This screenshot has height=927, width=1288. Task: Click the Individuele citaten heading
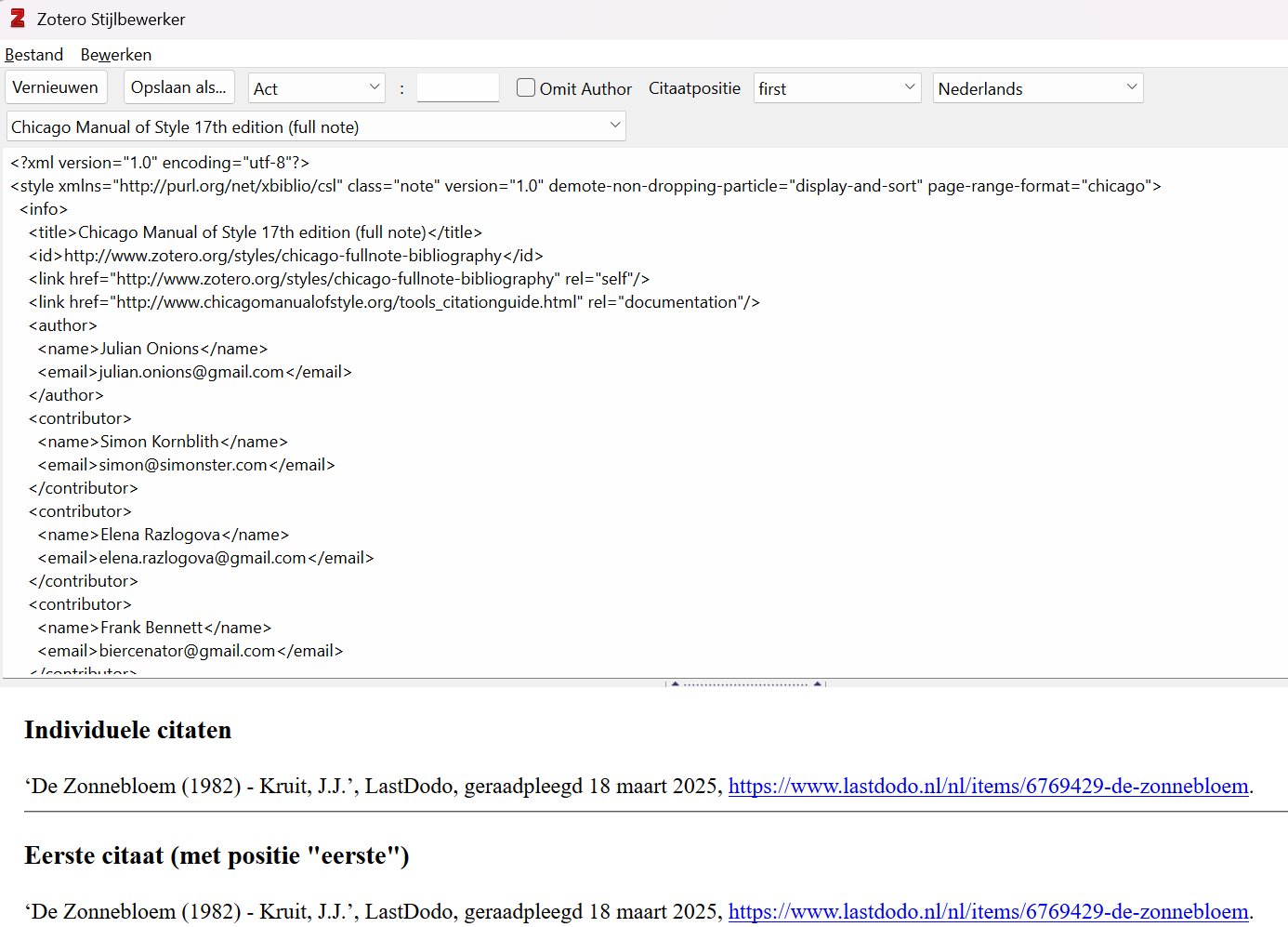click(128, 730)
